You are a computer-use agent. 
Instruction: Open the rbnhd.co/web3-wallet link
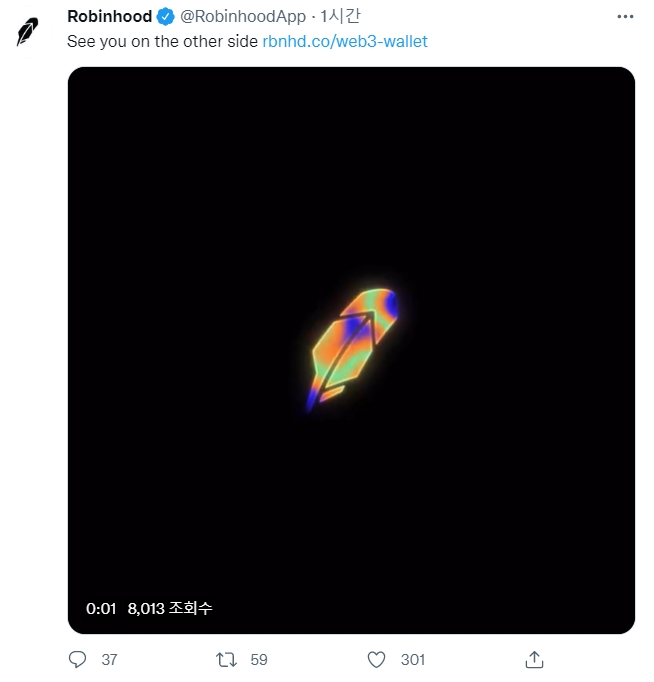344,42
